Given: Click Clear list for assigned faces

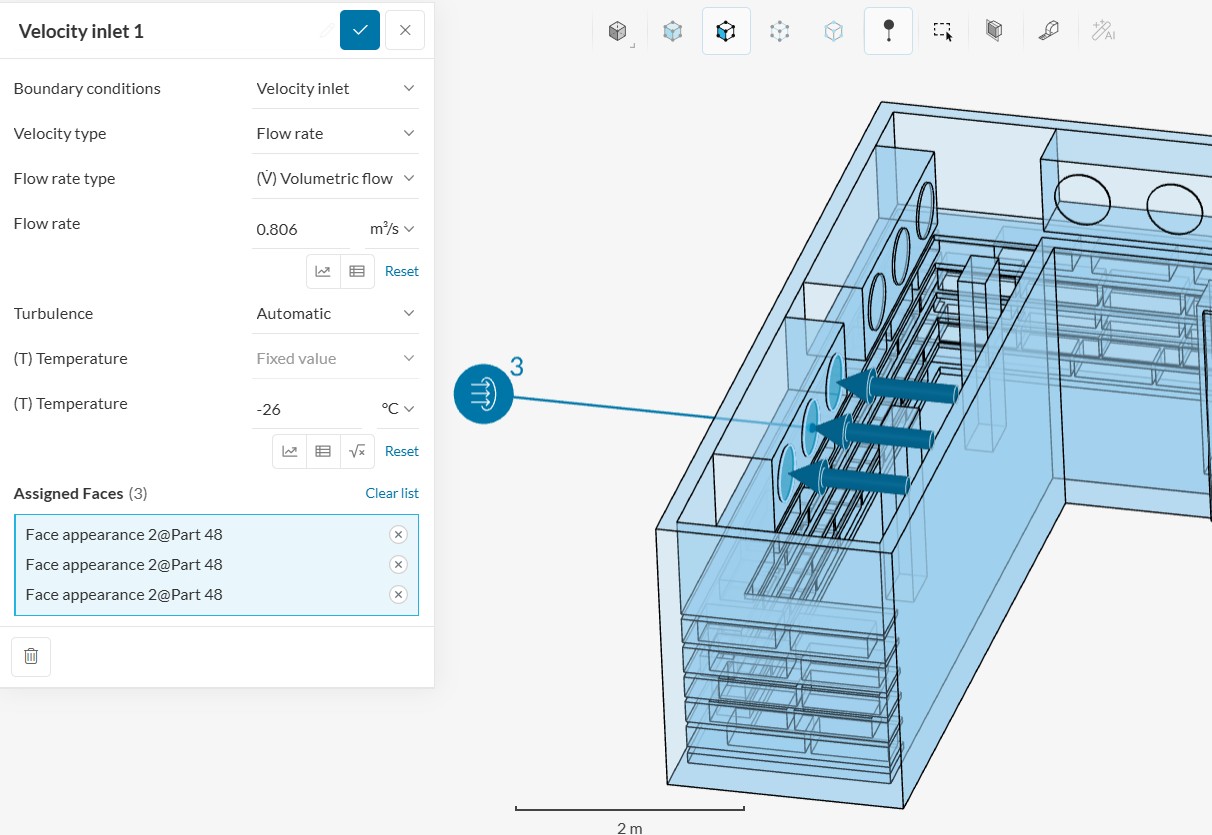Looking at the screenshot, I should (392, 493).
